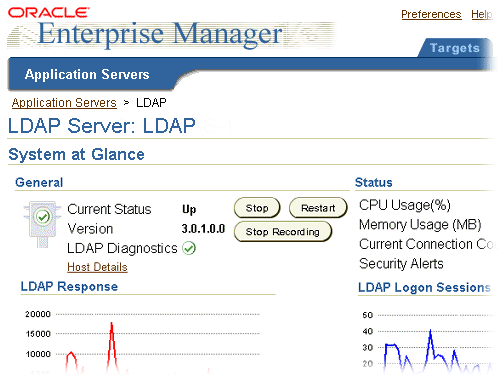The image size is (498, 375).
Task: Open the Host Details link
Action: (x=97, y=267)
